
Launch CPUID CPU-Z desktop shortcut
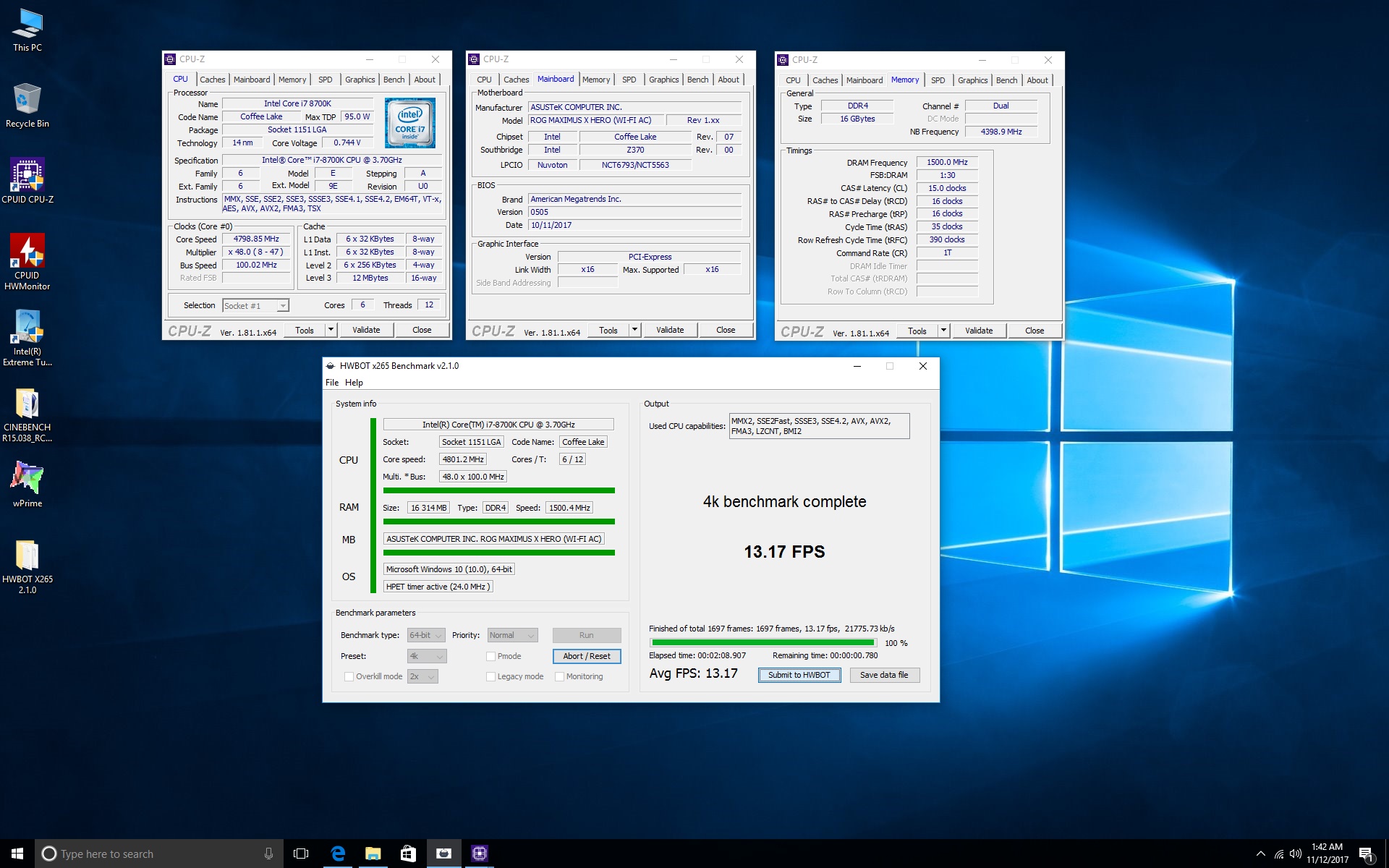[27, 181]
